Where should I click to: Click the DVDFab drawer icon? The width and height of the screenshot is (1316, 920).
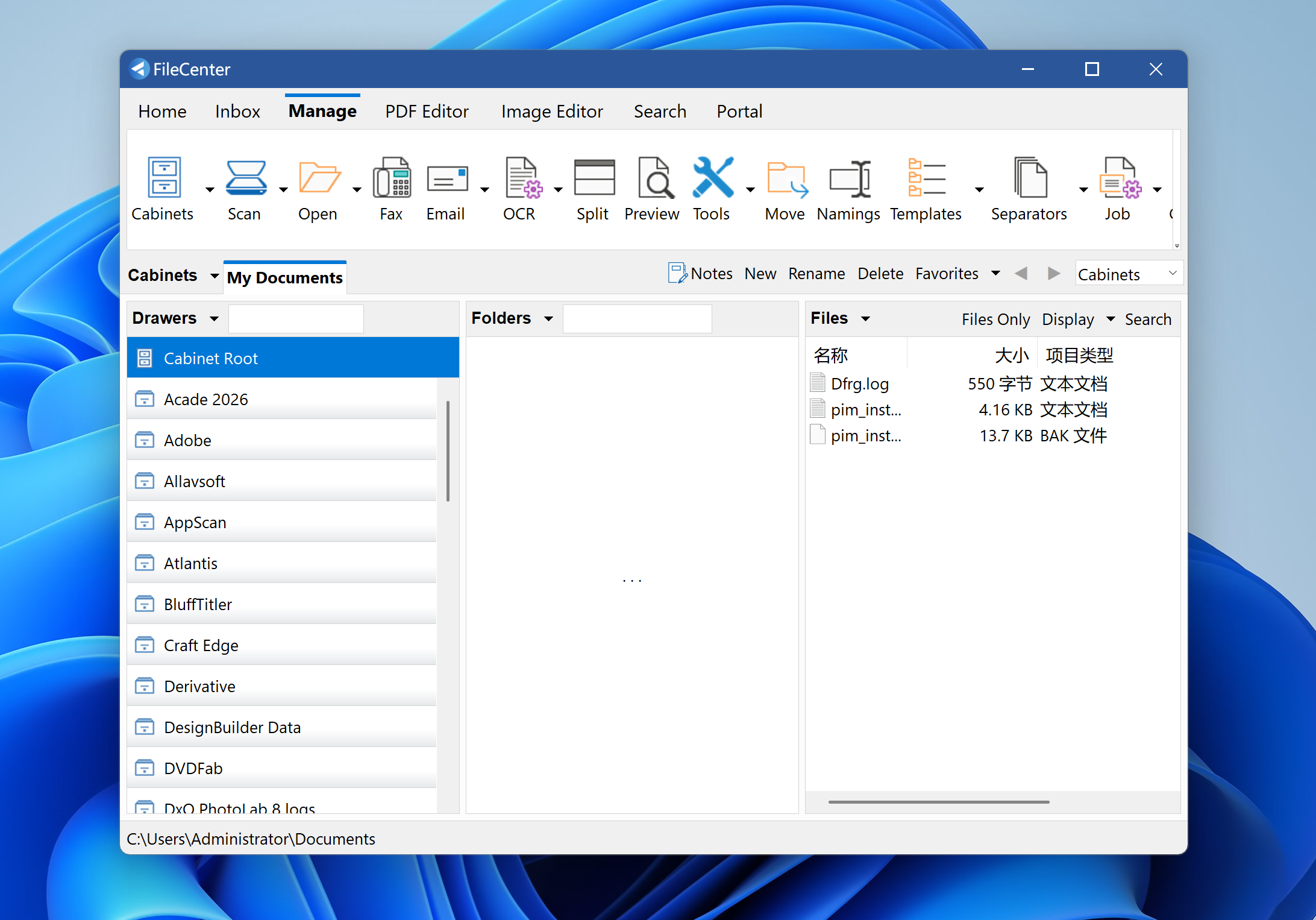pos(145,768)
